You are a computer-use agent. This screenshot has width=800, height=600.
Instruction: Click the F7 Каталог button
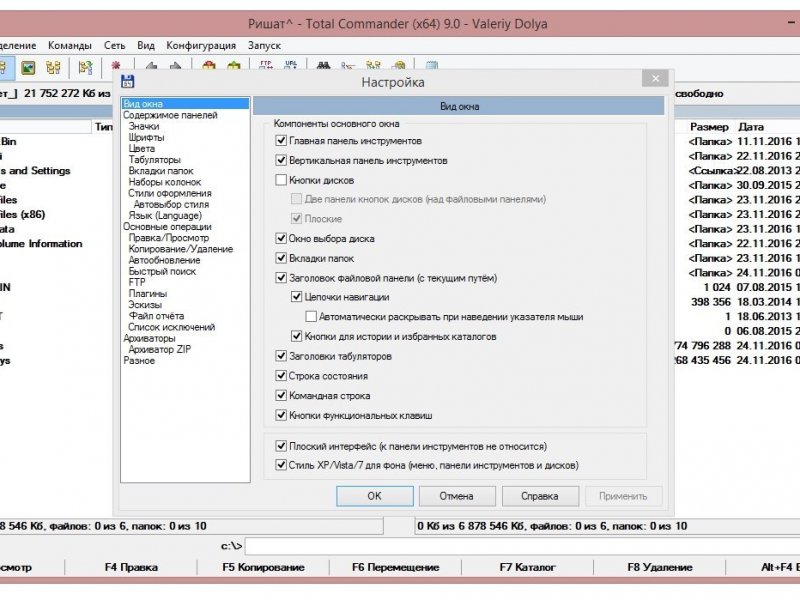pyautogui.click(x=528, y=567)
